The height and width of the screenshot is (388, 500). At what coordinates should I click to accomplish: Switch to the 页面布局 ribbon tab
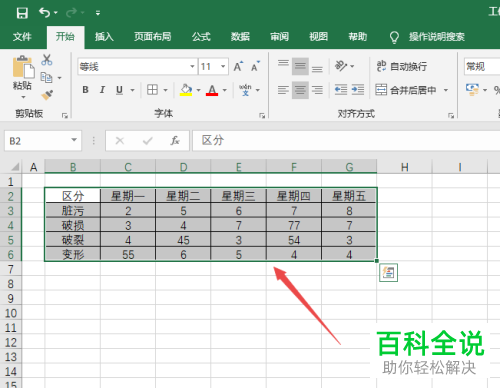[153, 36]
